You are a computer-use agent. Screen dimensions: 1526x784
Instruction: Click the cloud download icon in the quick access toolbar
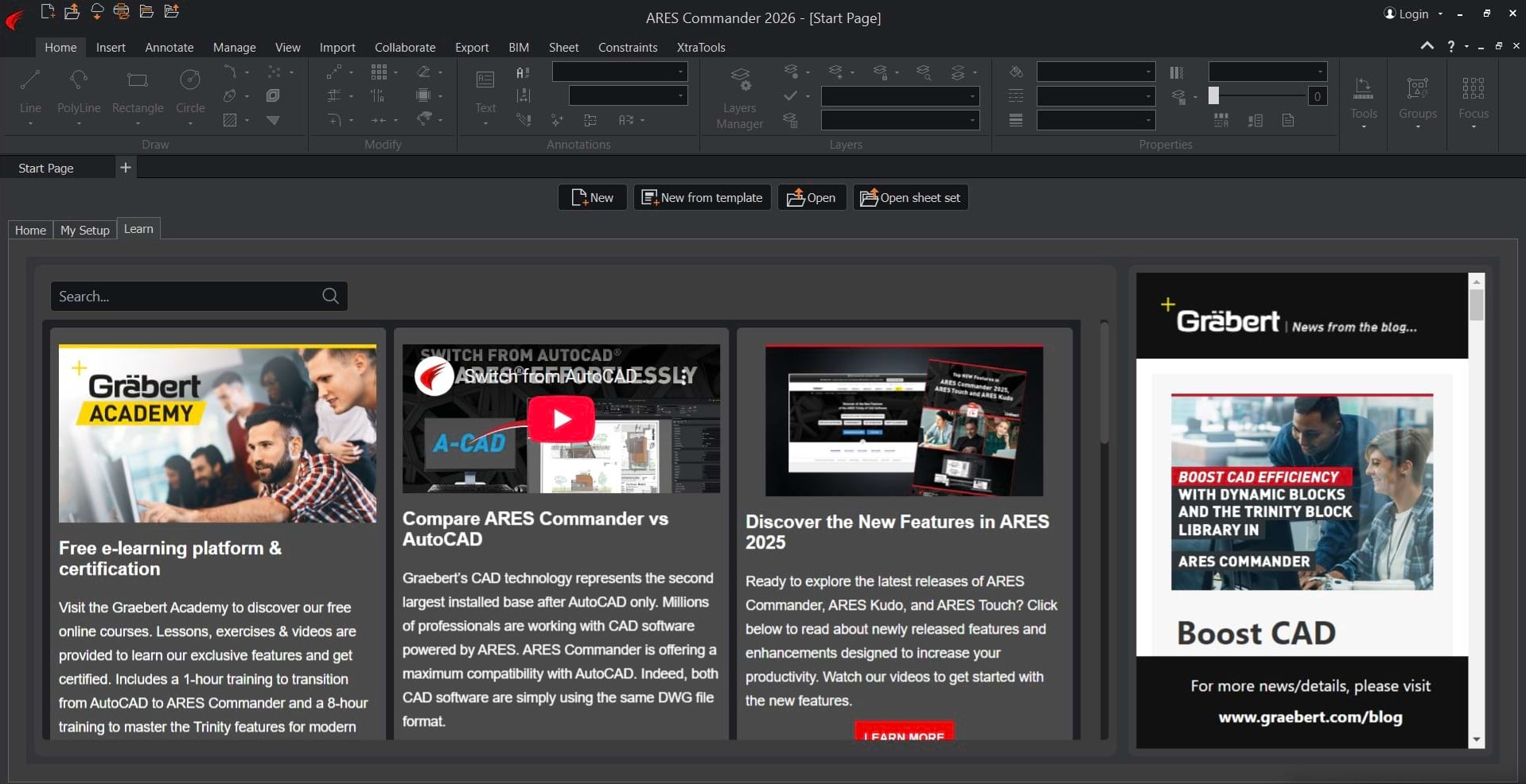[x=97, y=11]
